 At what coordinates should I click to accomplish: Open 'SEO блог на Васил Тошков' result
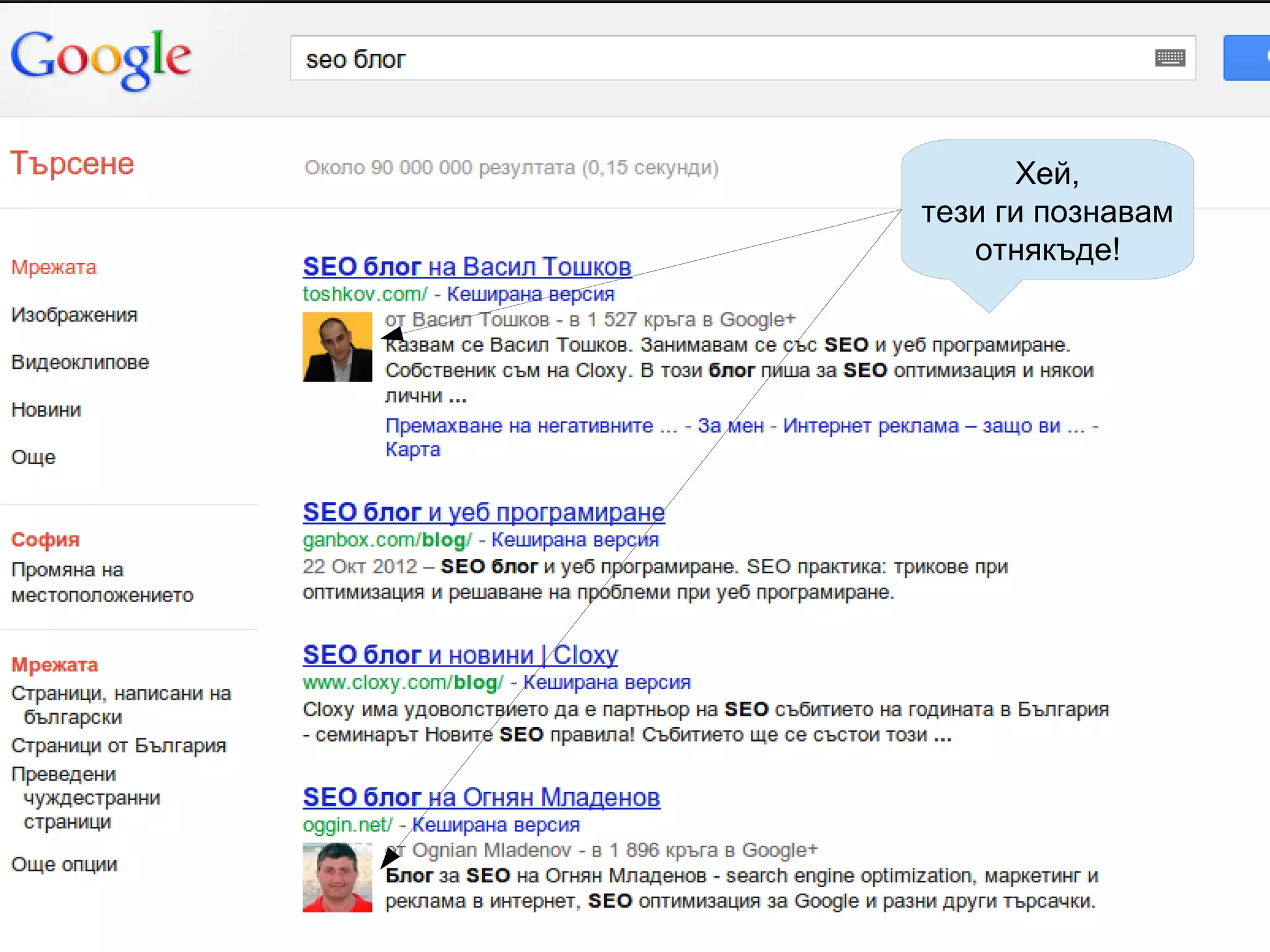pos(466,267)
